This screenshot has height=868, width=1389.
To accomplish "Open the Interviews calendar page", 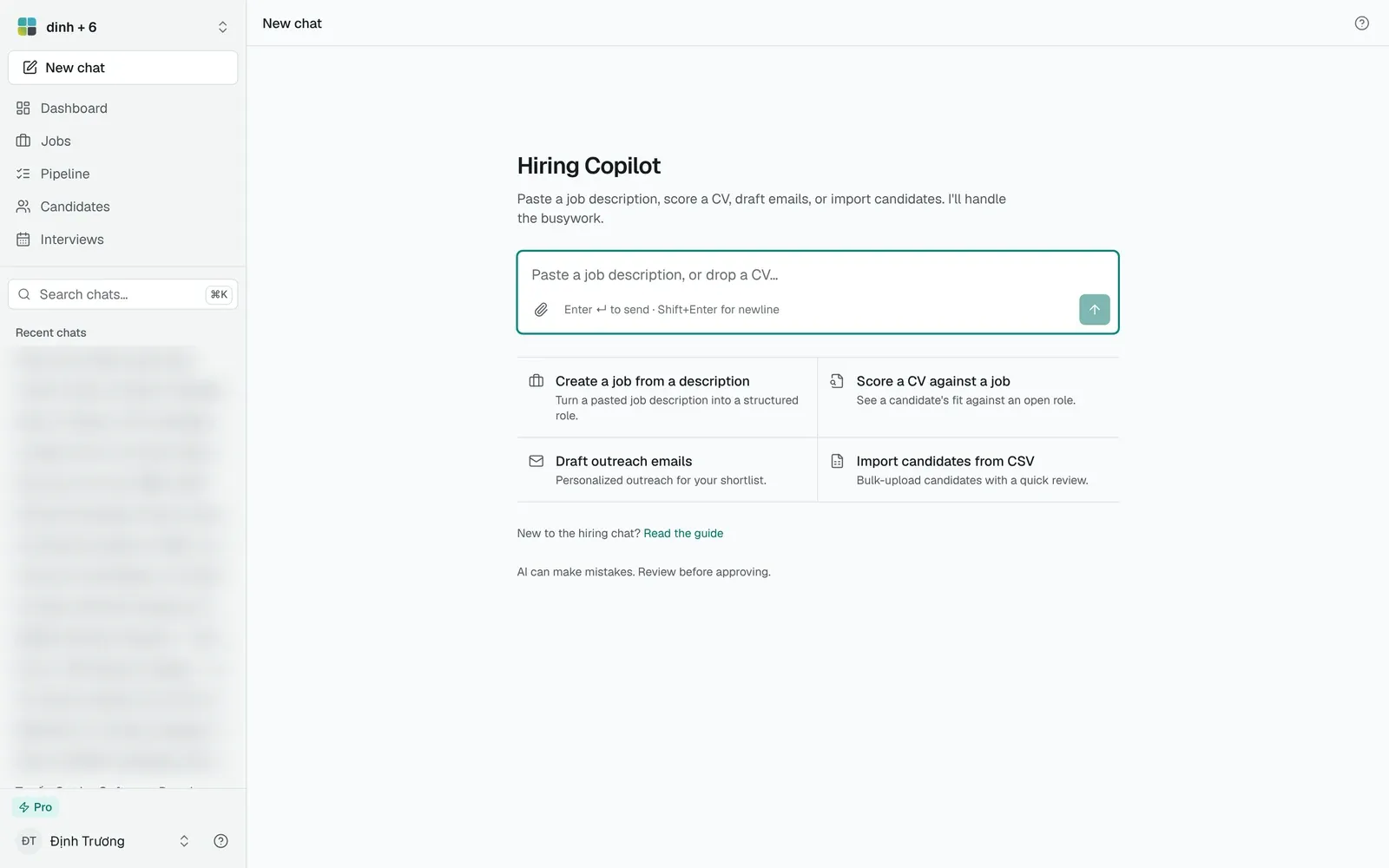I will (x=122, y=240).
